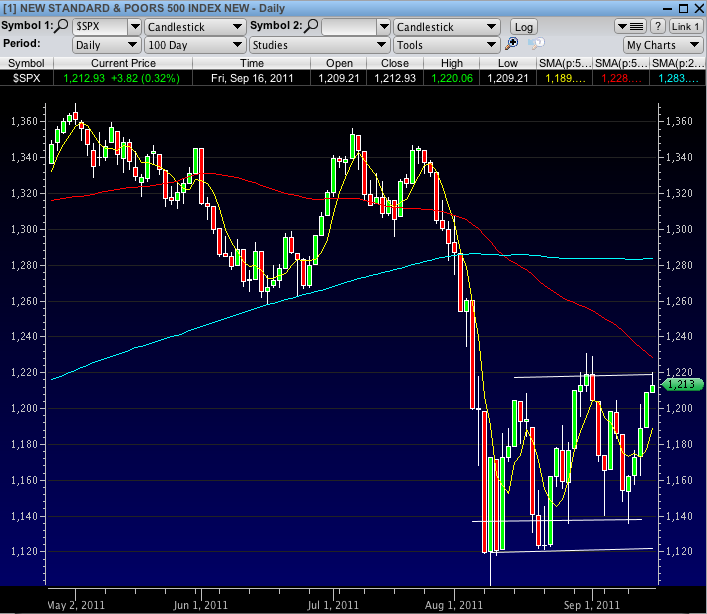Click the greyed-out zoom out magnifier icon
The height and width of the screenshot is (614, 707).
(534, 44)
